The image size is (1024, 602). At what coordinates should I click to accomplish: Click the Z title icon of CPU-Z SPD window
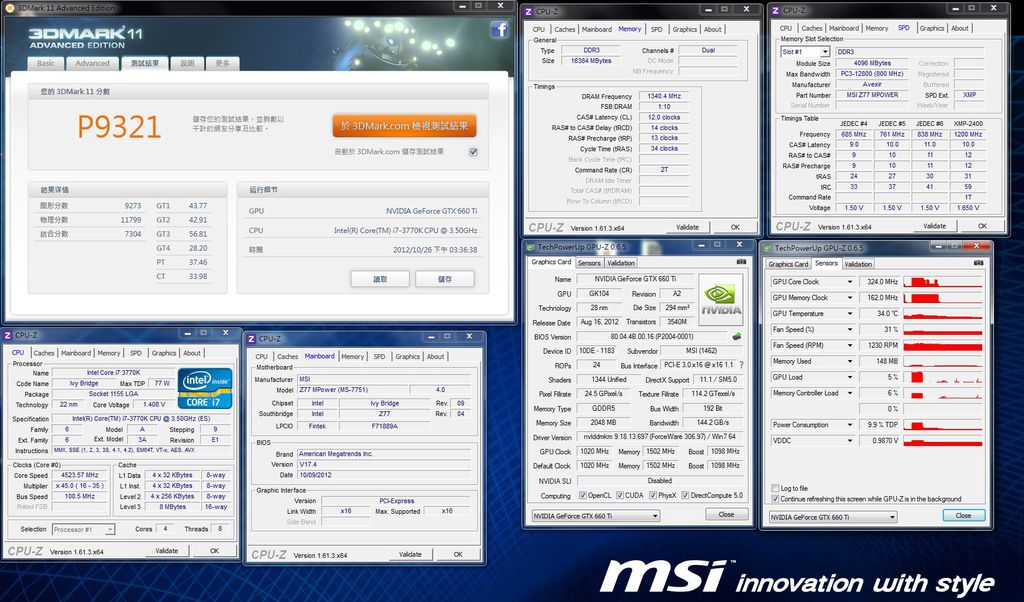click(776, 10)
